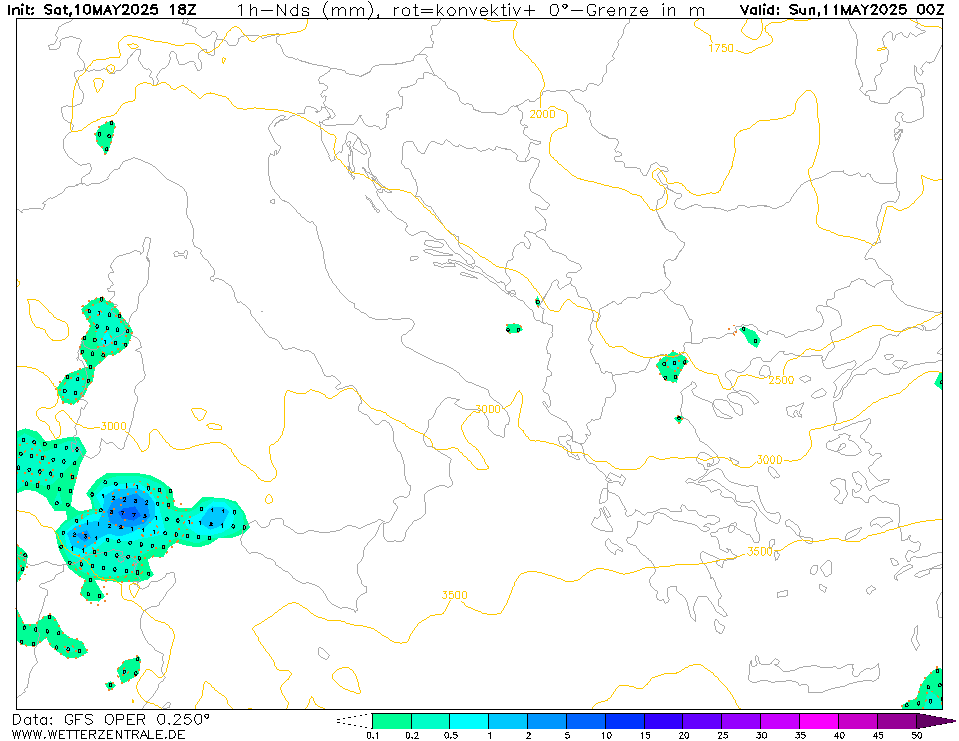Click the 3000 label by Italy's heel
The image size is (959, 741).
488,409
